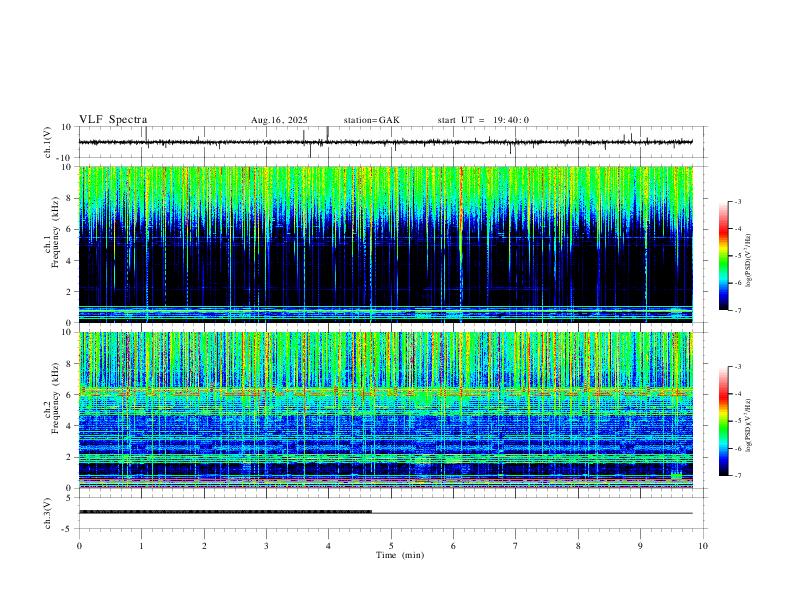Click the "ch.1(V)" waveform axis label
This screenshot has width=792, height=612.
(x=48, y=142)
